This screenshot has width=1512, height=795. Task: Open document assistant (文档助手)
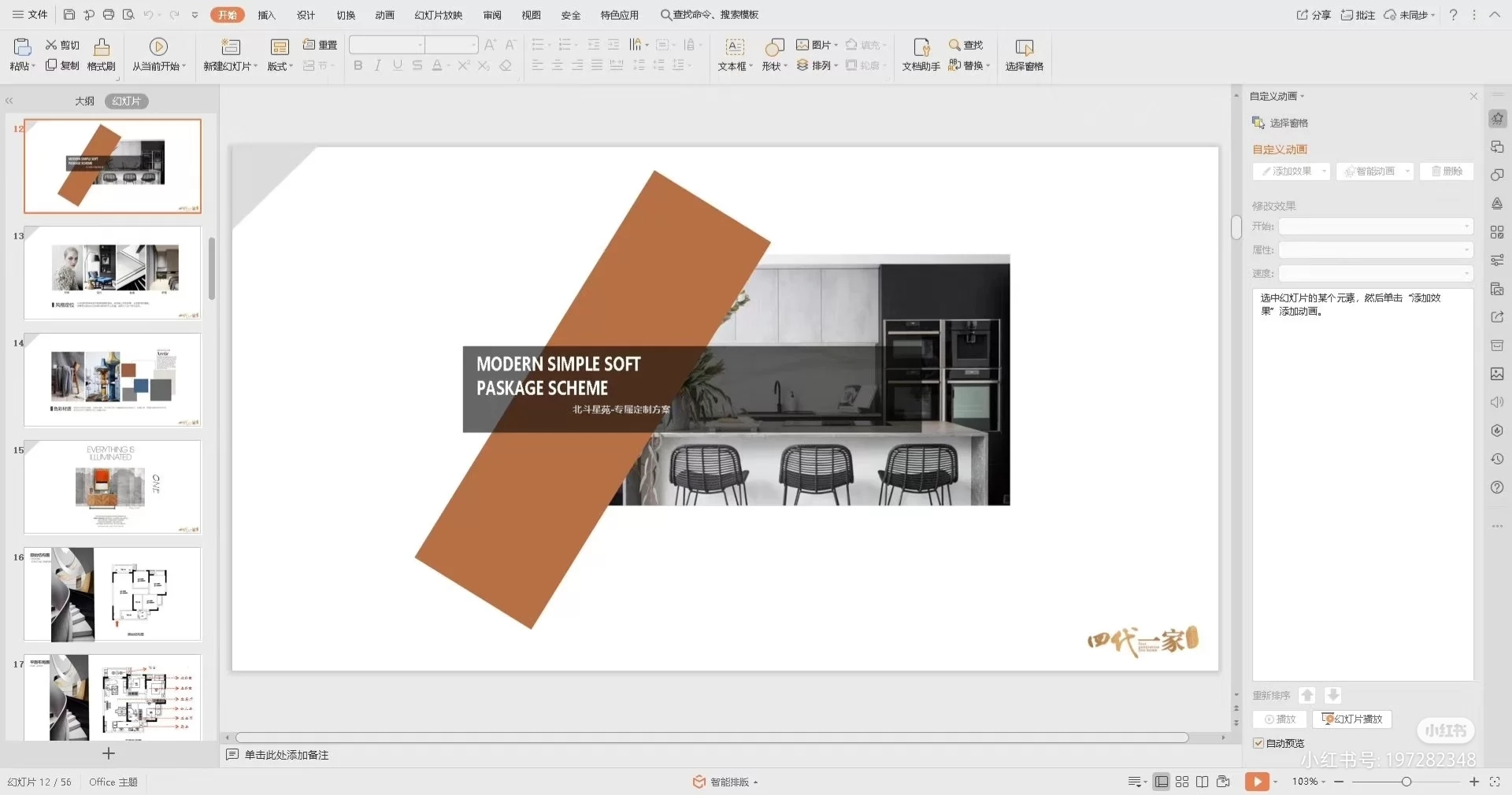point(921,54)
